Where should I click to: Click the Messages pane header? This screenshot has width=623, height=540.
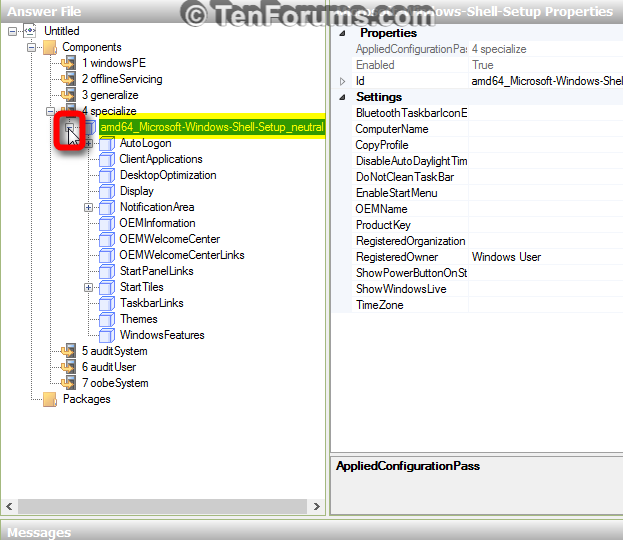tap(312, 532)
